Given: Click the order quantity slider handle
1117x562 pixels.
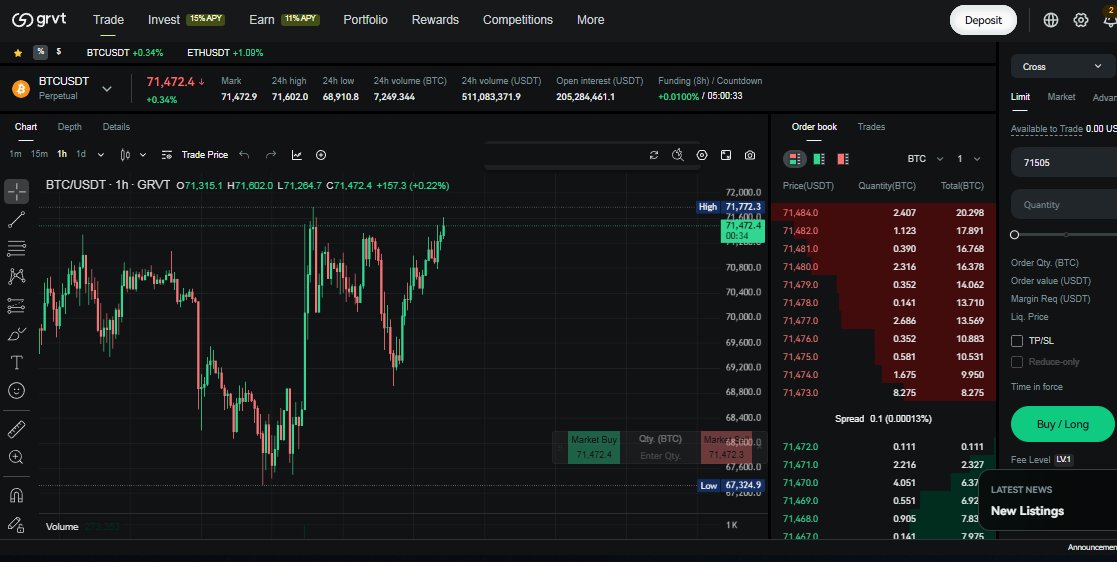Looking at the screenshot, I should click(x=1014, y=234).
